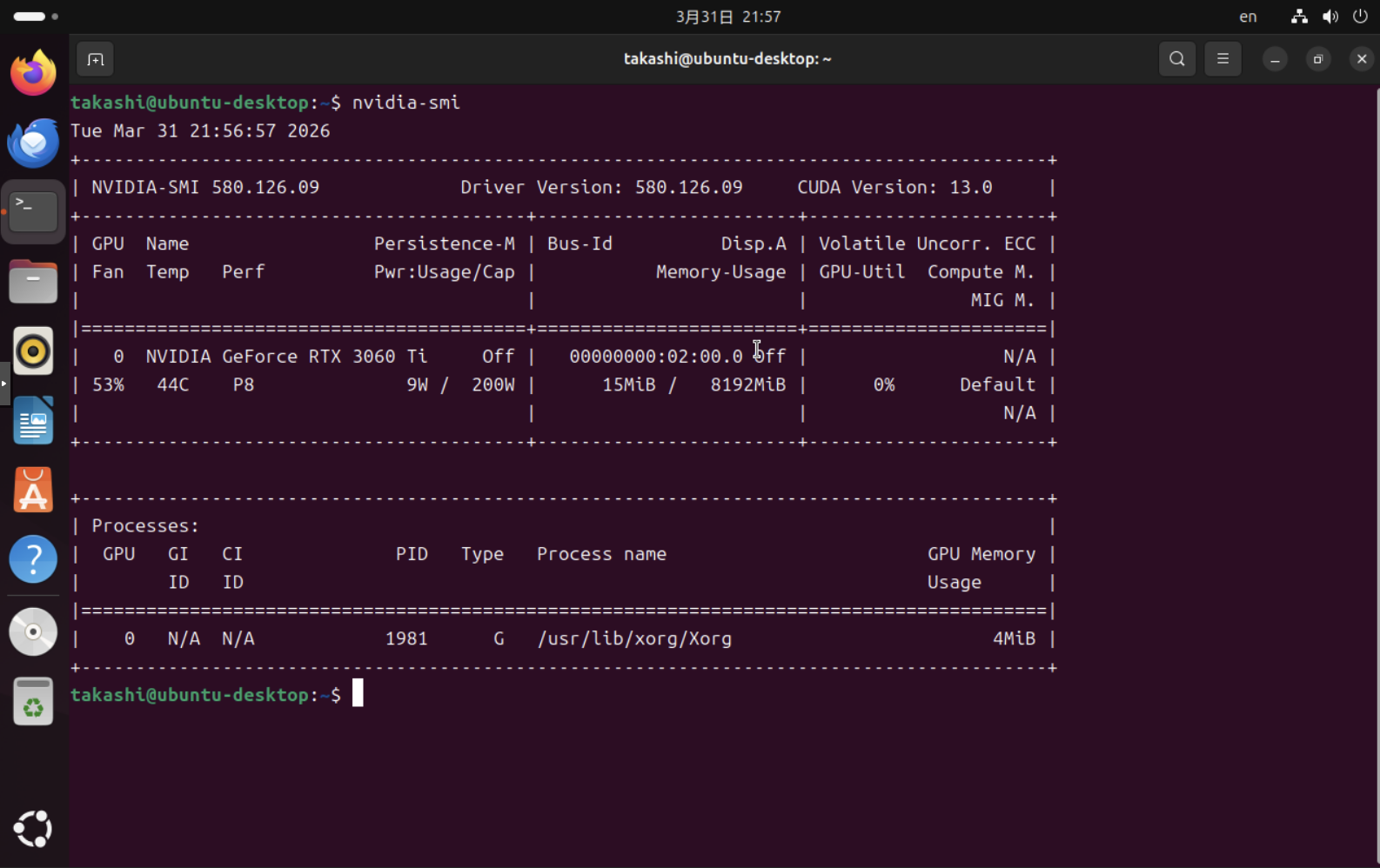Open the volume icon in top bar
1380x868 pixels.
(x=1330, y=17)
